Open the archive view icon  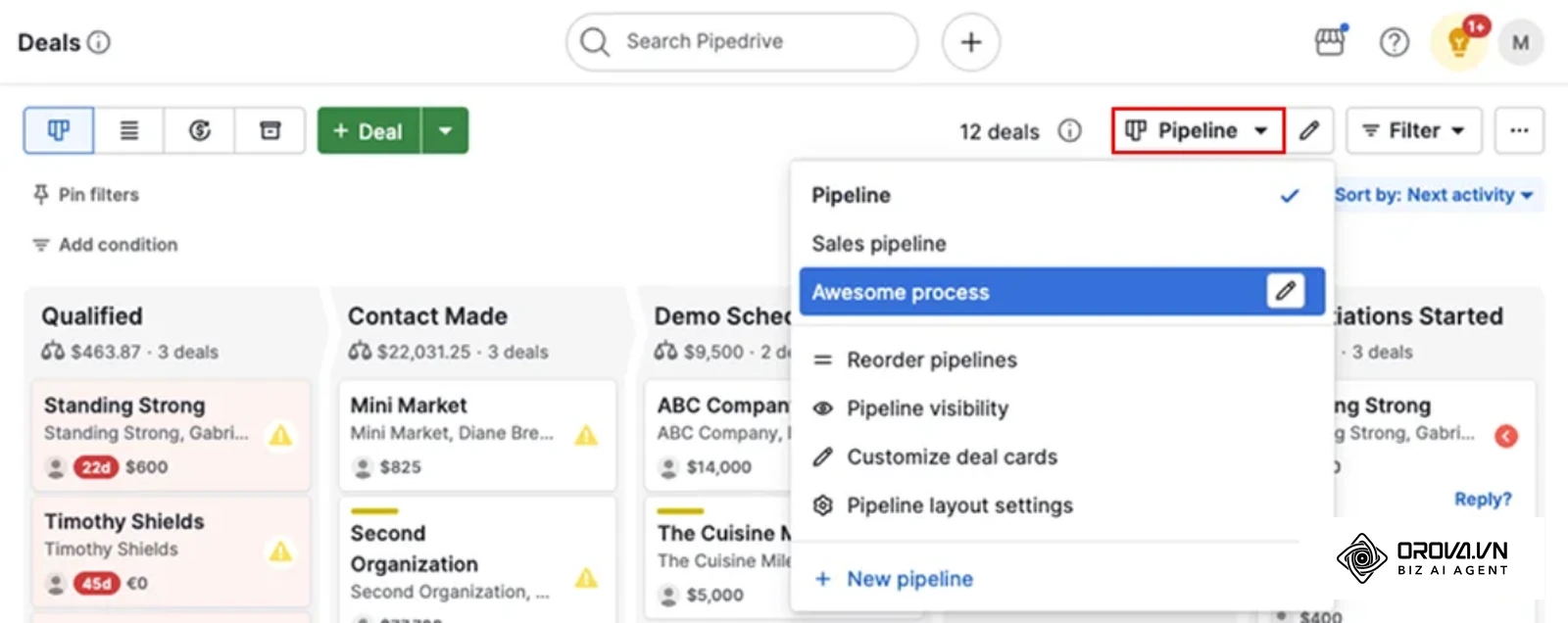tap(270, 130)
